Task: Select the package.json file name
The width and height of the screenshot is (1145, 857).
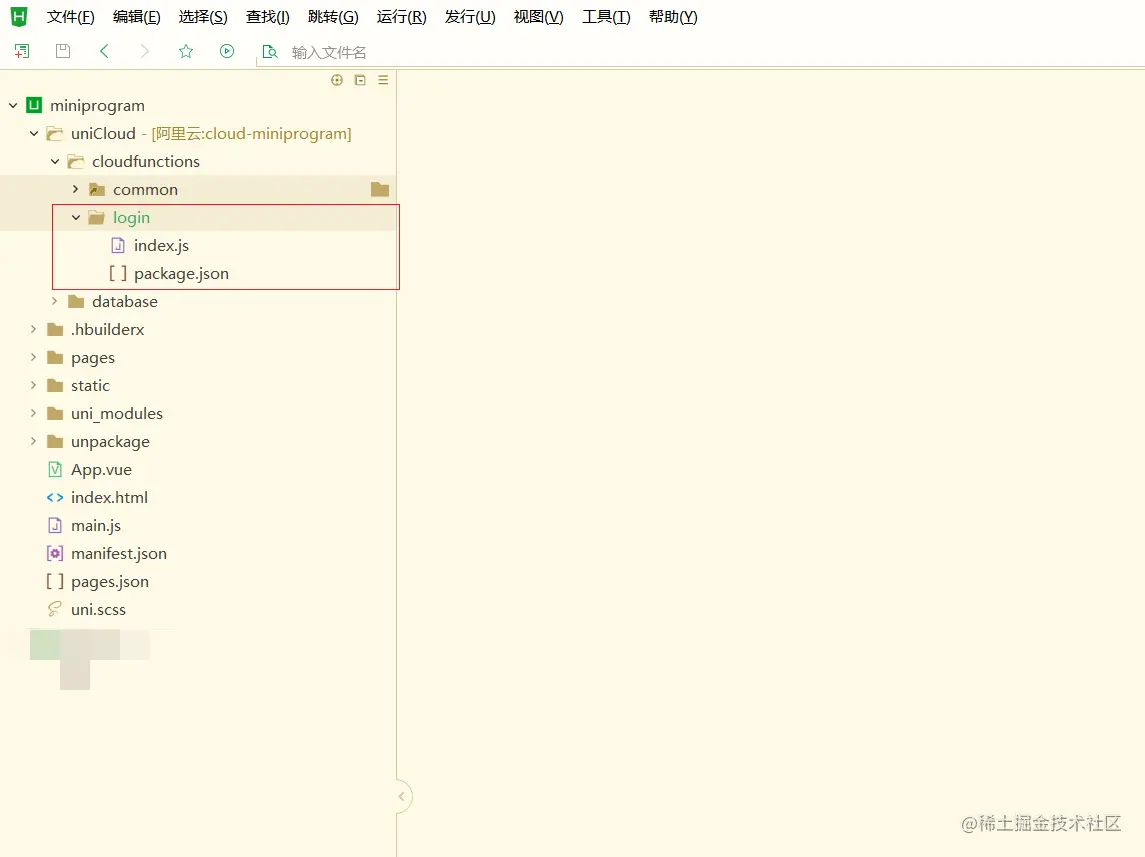Action: (x=181, y=274)
